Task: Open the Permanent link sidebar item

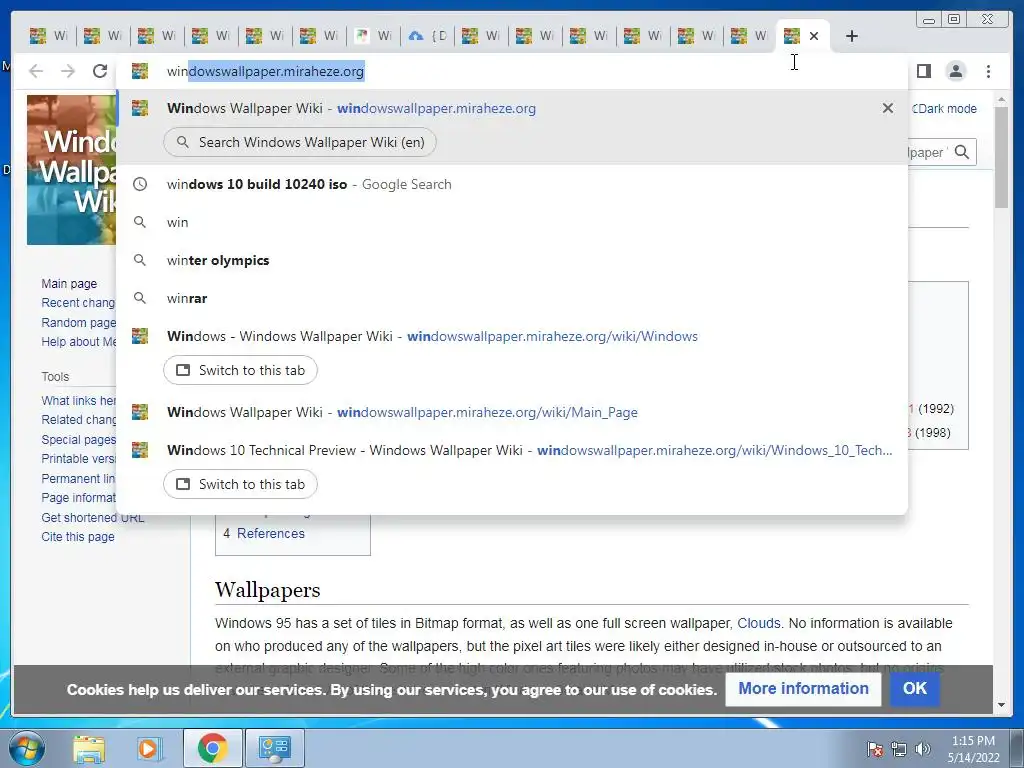Action: click(x=78, y=478)
